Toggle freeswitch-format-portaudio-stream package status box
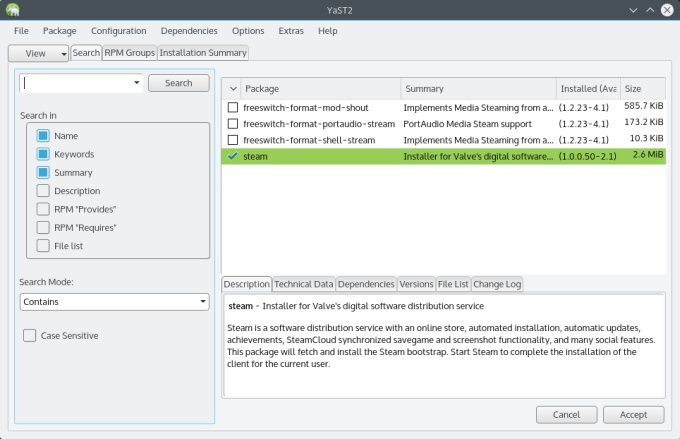Viewport: 680px width, 439px height. [233, 123]
